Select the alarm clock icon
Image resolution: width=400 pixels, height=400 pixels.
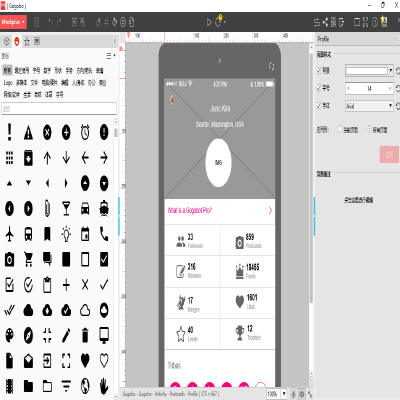pos(85,132)
